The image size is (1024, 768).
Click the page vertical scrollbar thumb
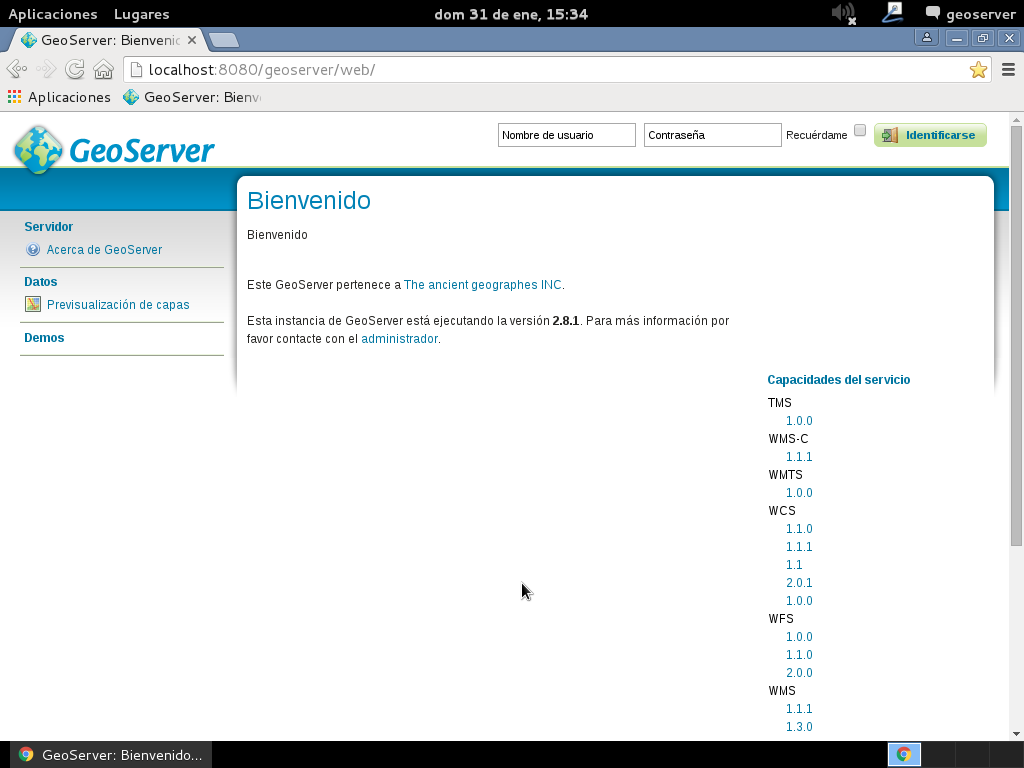(x=1016, y=335)
